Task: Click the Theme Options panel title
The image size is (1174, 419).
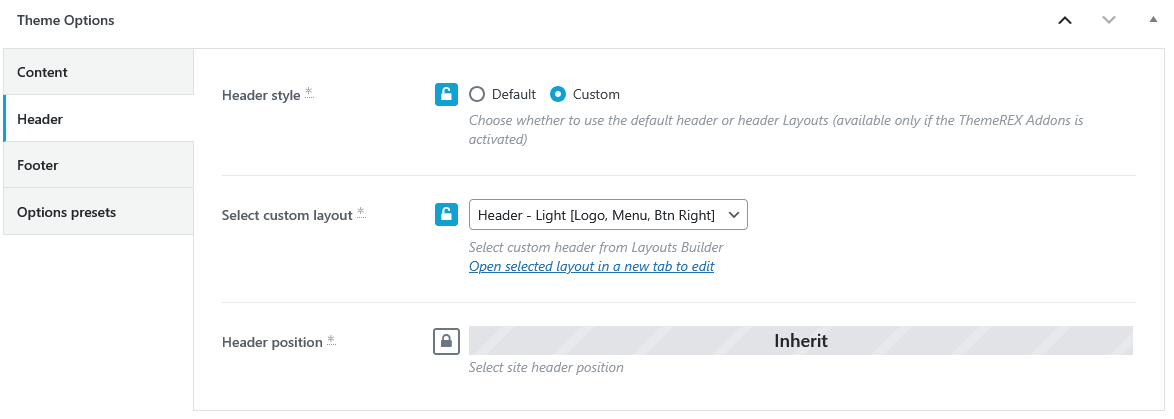Action: click(x=66, y=20)
